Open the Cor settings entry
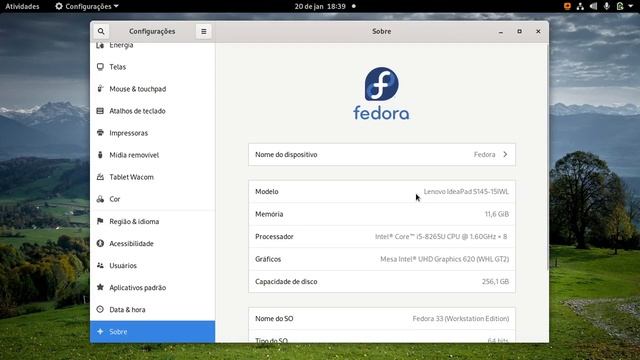 click(152, 199)
